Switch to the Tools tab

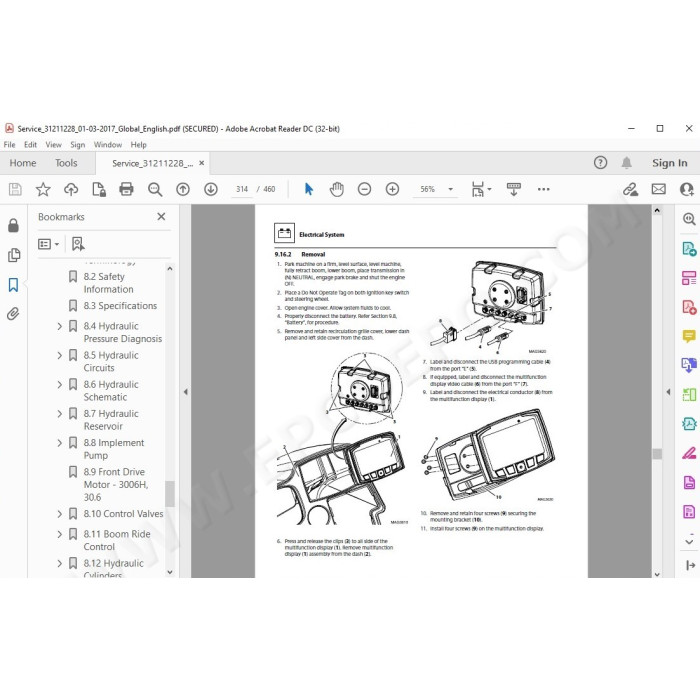click(66, 163)
